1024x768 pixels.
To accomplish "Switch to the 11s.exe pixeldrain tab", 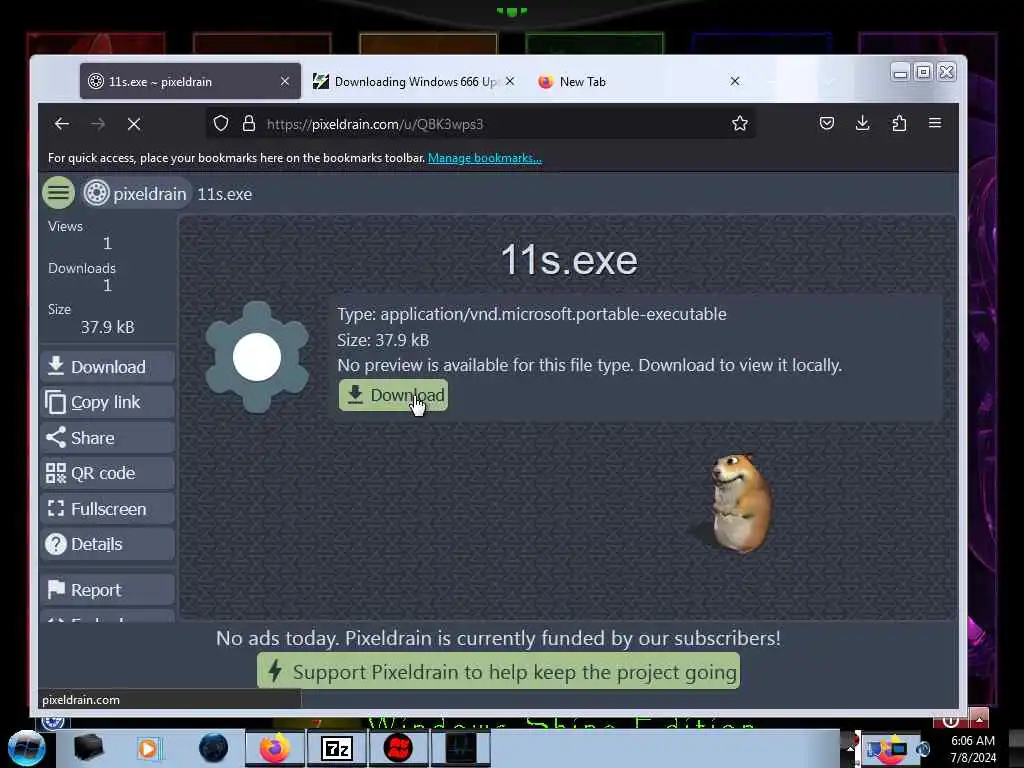I will 190,82.
